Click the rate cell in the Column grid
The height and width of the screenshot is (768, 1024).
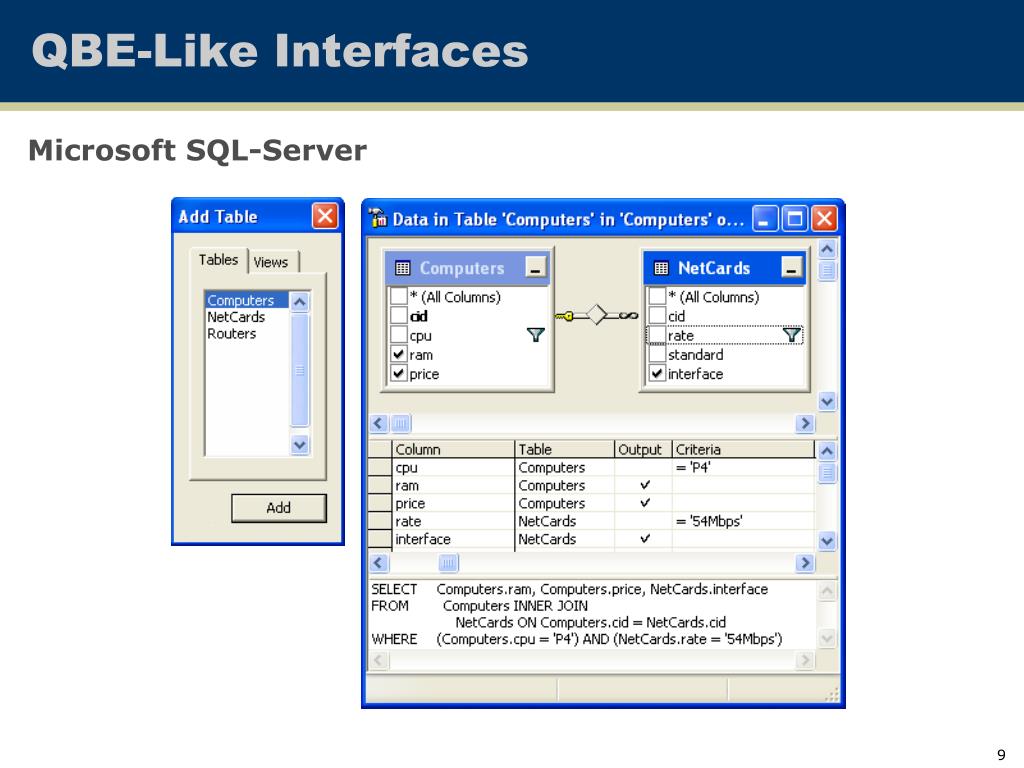[453, 521]
